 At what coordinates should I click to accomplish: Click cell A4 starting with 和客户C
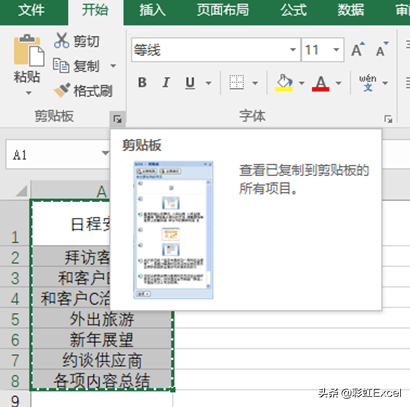[x=71, y=298]
